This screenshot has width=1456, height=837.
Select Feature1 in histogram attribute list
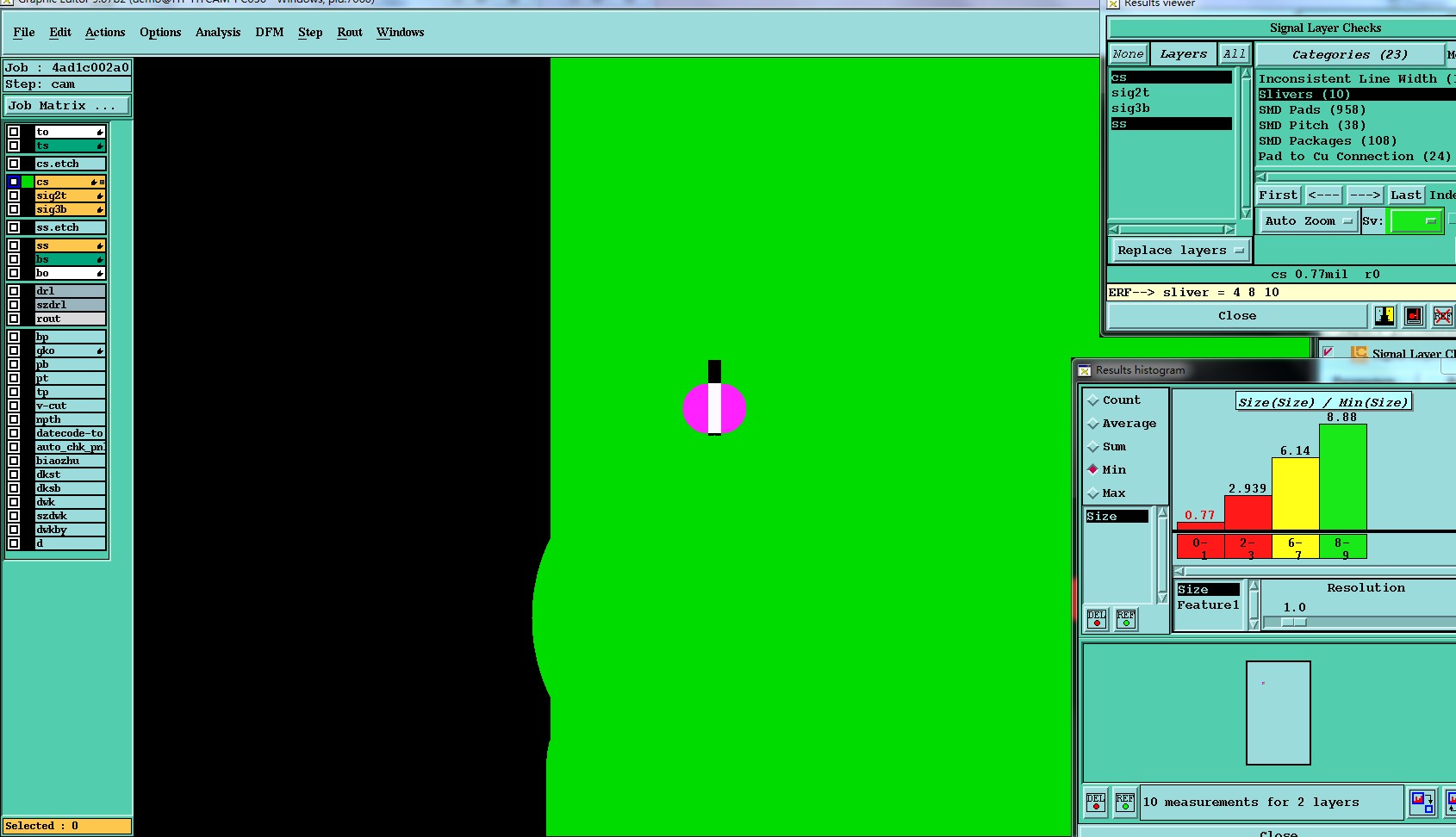pyautogui.click(x=1208, y=605)
